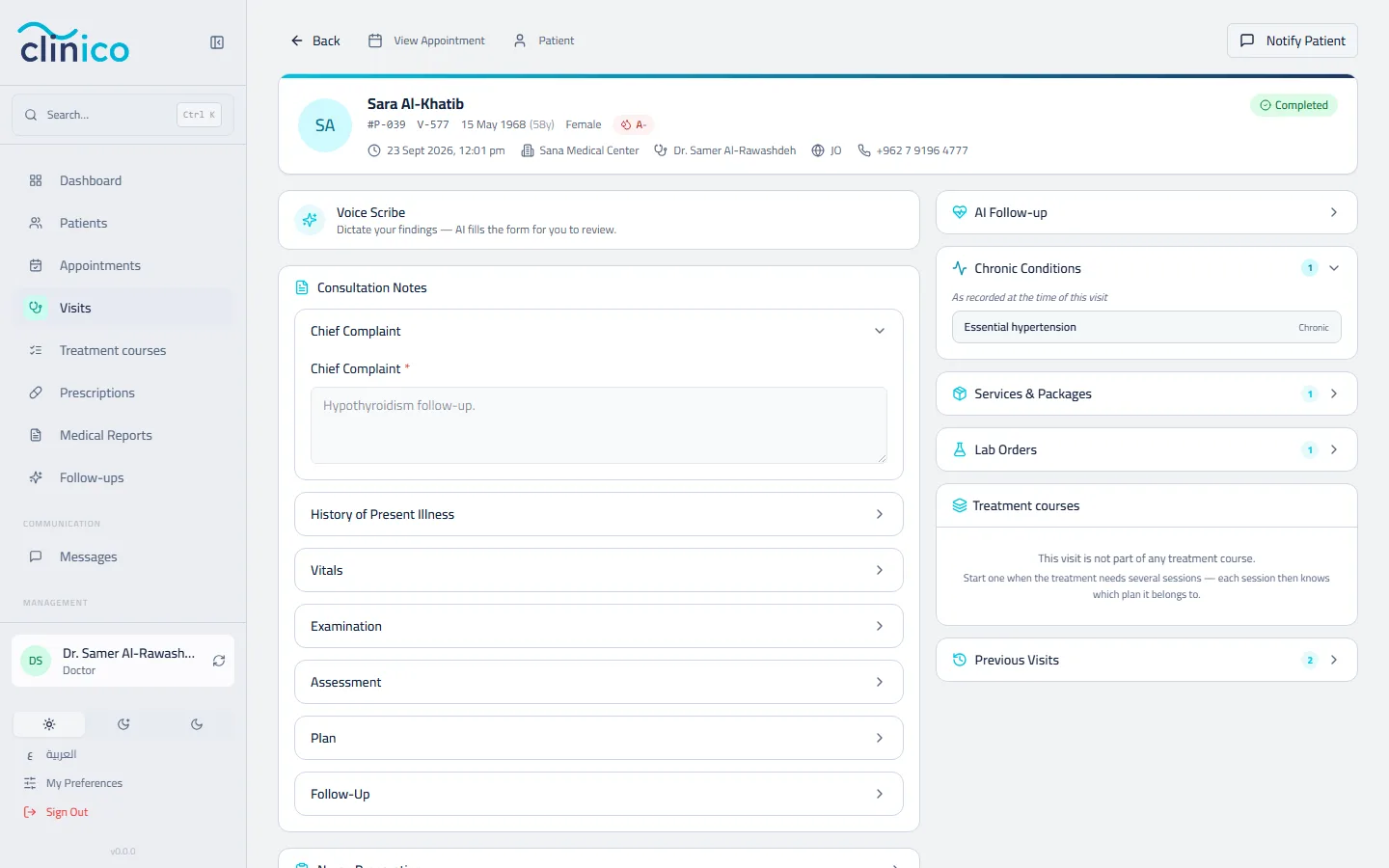The height and width of the screenshot is (868, 1389).
Task: Expand the Lab Orders panel
Action: [1147, 449]
